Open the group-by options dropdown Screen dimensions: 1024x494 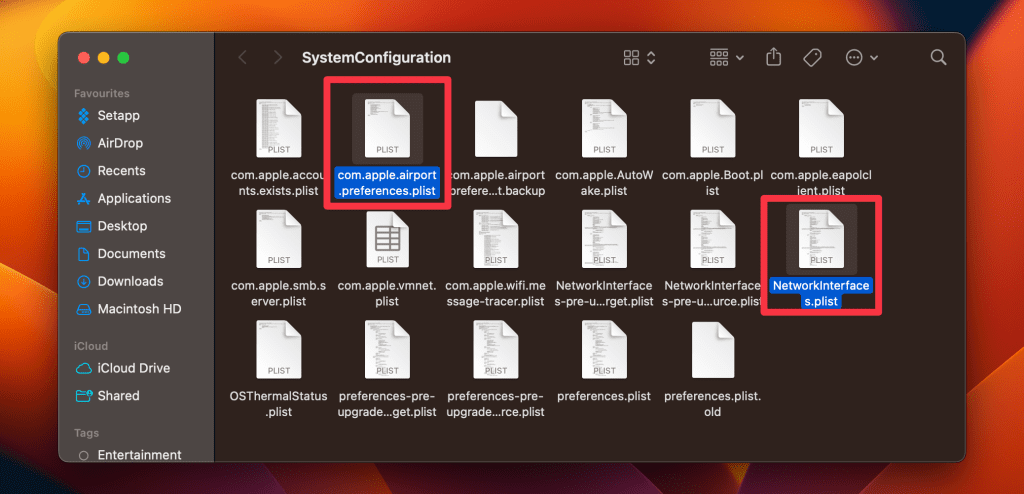click(727, 58)
